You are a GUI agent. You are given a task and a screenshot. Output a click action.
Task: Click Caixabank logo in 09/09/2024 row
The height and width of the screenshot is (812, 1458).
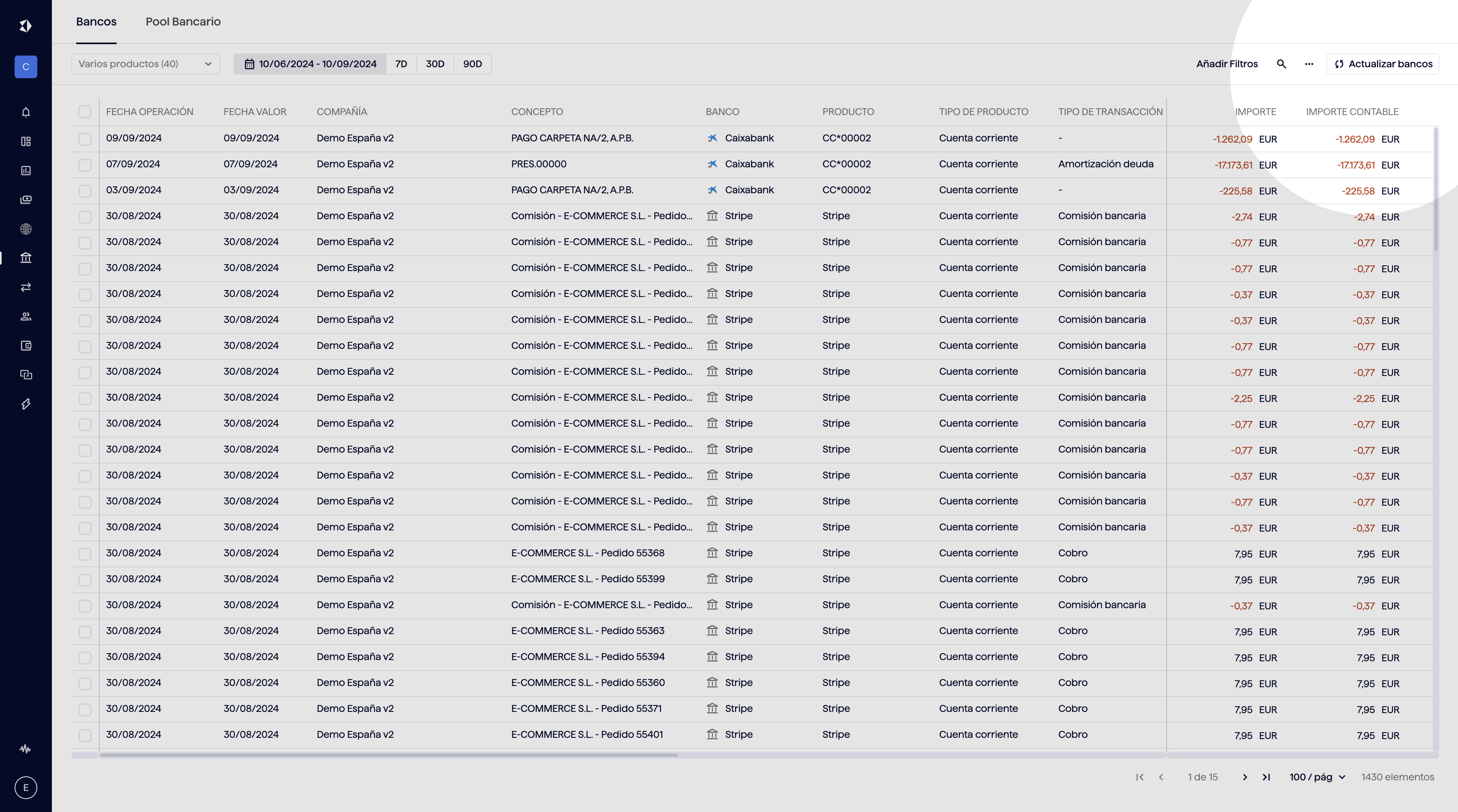pos(712,138)
